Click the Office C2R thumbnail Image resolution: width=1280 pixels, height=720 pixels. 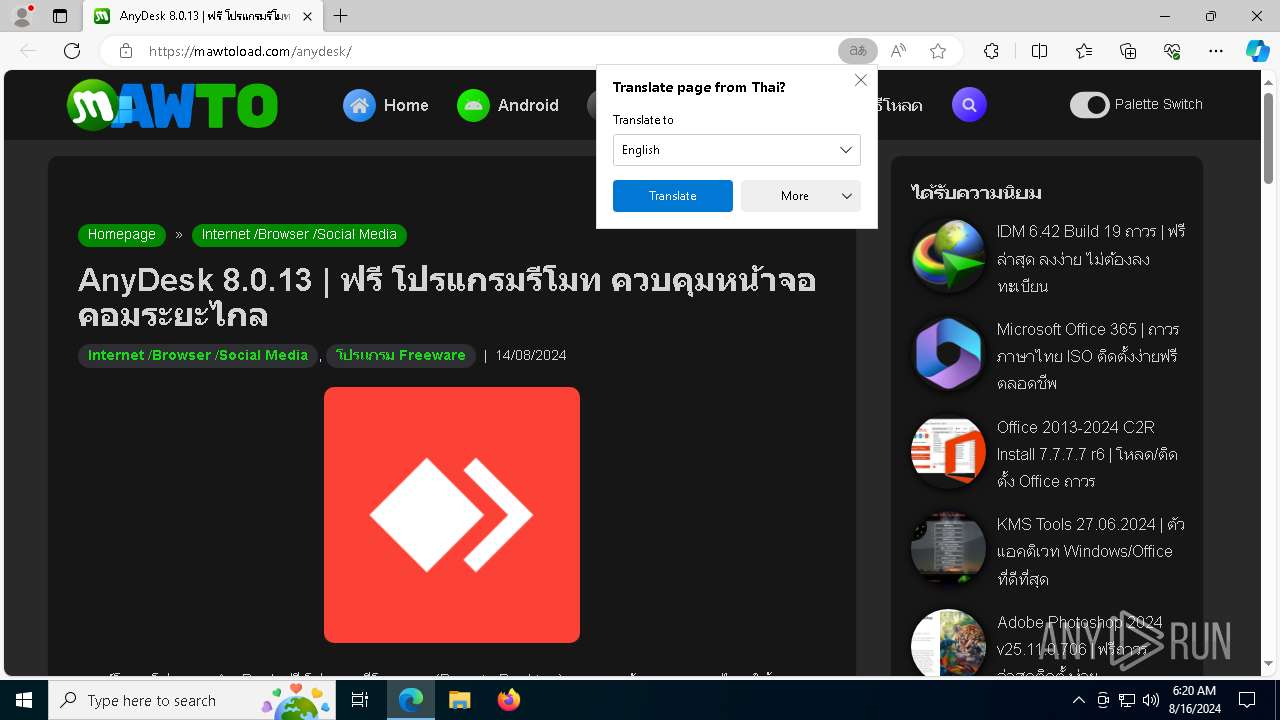click(948, 451)
